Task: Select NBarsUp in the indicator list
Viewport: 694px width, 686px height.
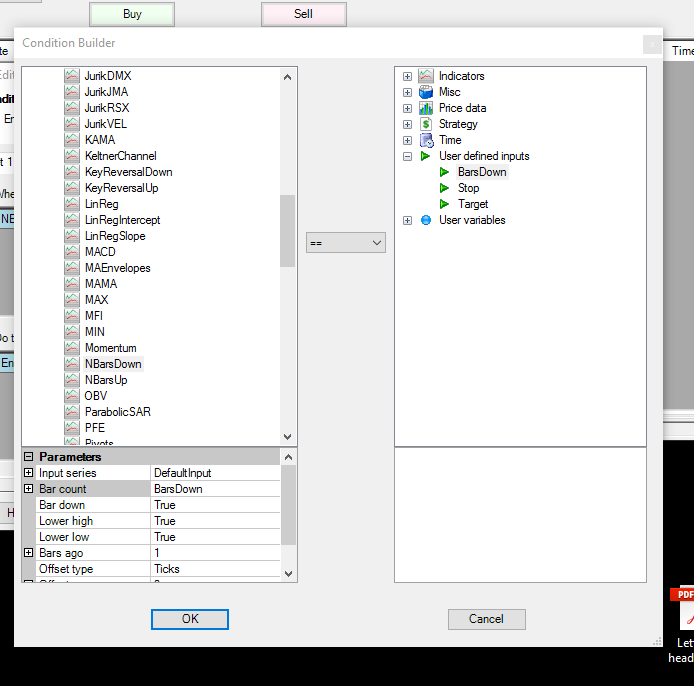Action: 106,380
